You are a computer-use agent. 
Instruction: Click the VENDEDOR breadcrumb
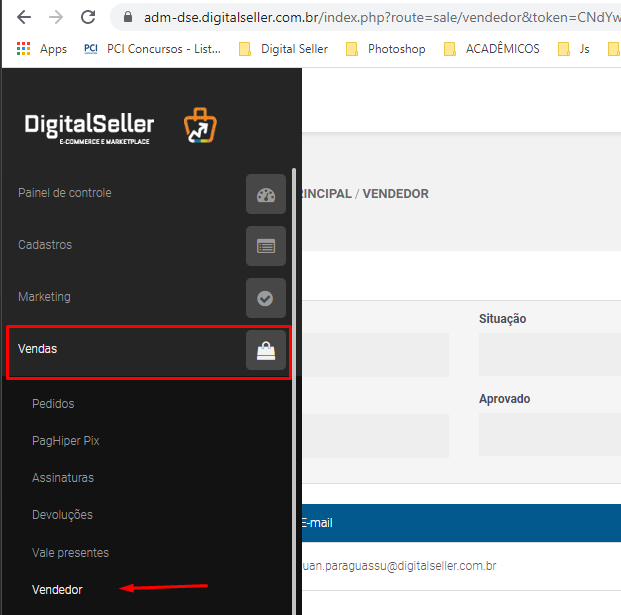(x=396, y=194)
